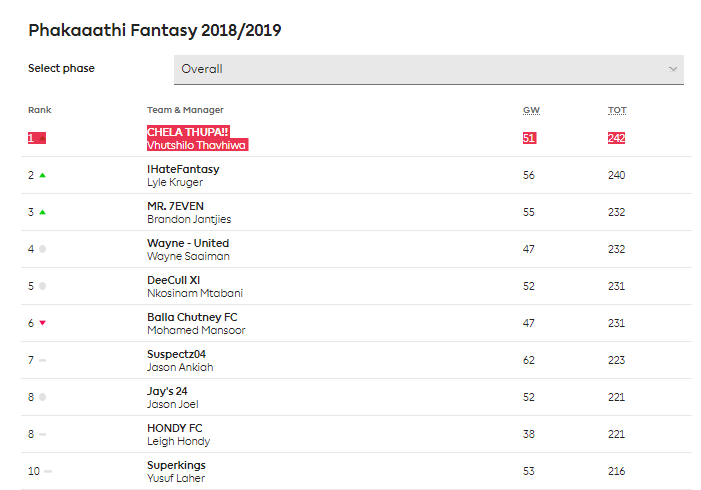Open CHELA THUPA!! team link
This screenshot has height=490, width=701.
(x=190, y=131)
